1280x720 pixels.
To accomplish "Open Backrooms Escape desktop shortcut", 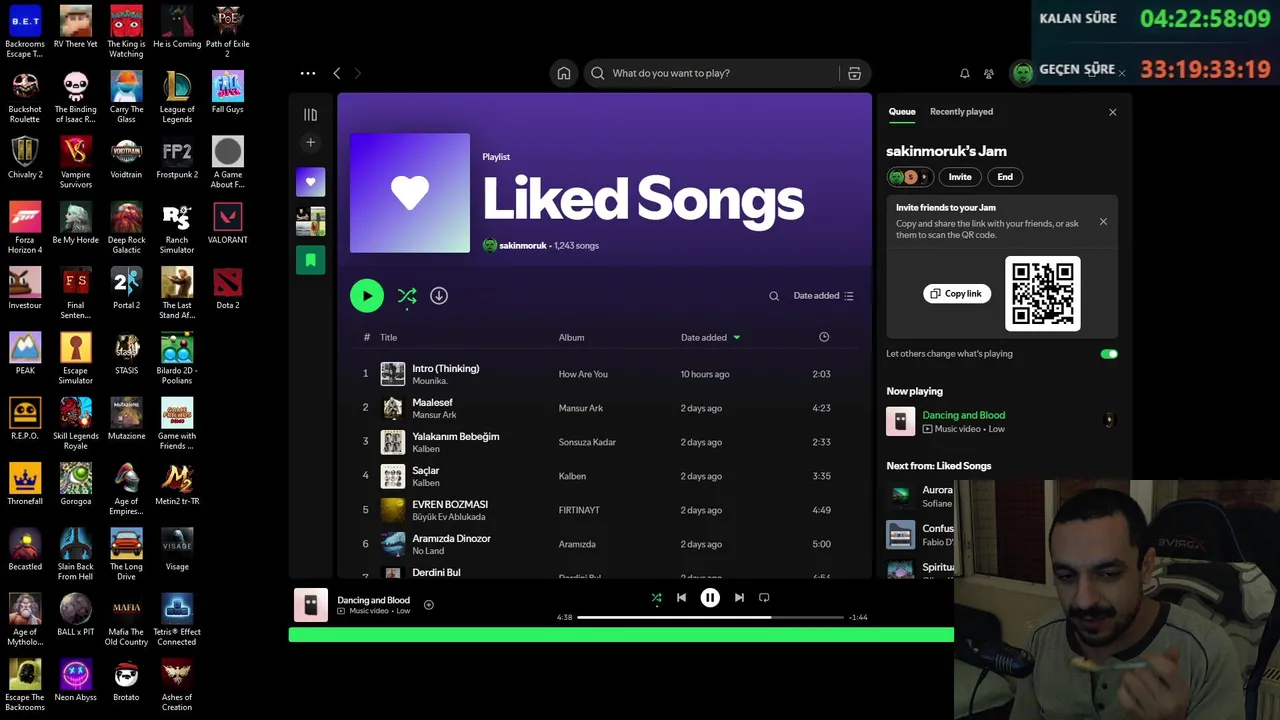I will (25, 32).
